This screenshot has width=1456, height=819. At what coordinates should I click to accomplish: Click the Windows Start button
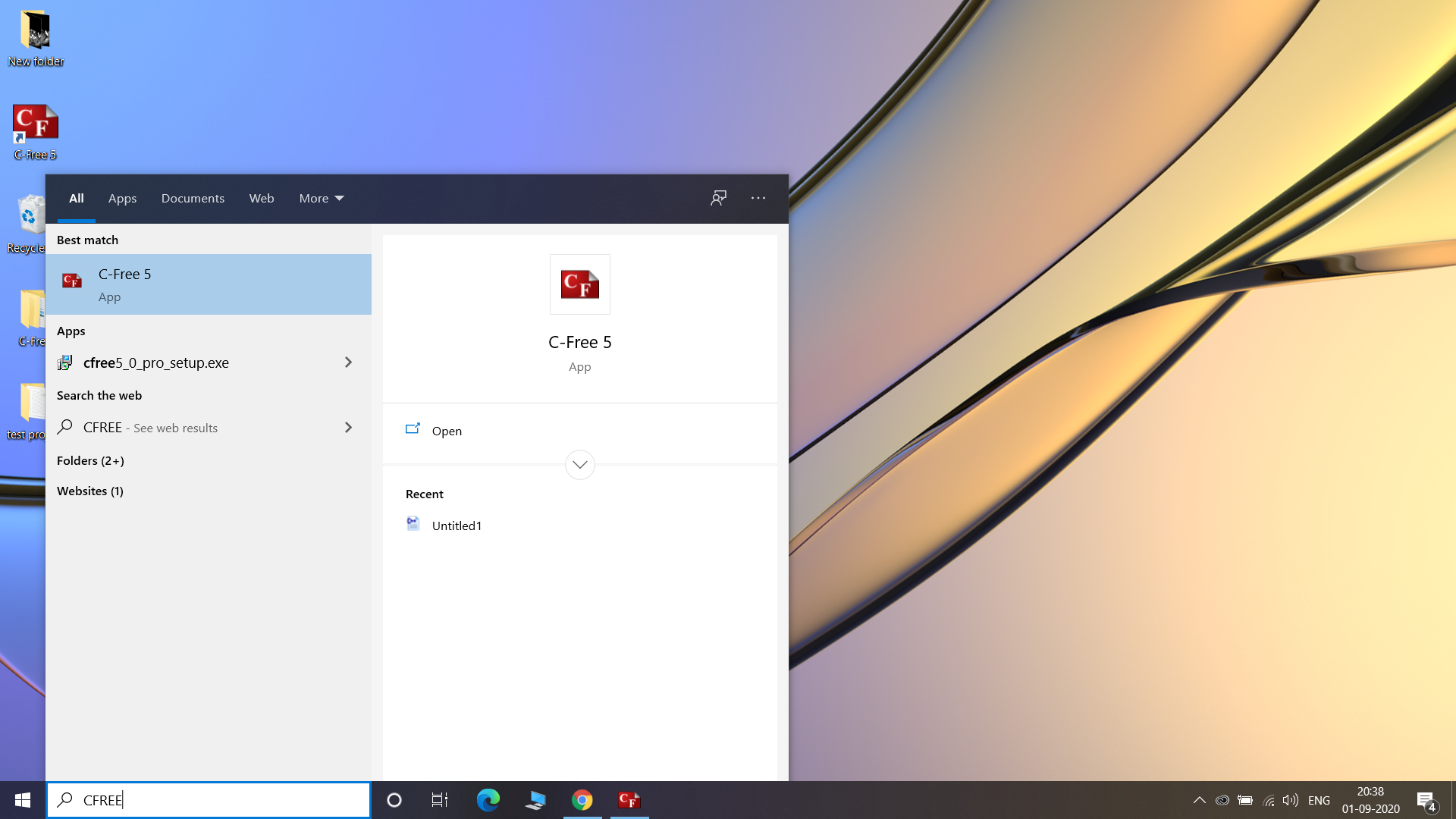(23, 800)
